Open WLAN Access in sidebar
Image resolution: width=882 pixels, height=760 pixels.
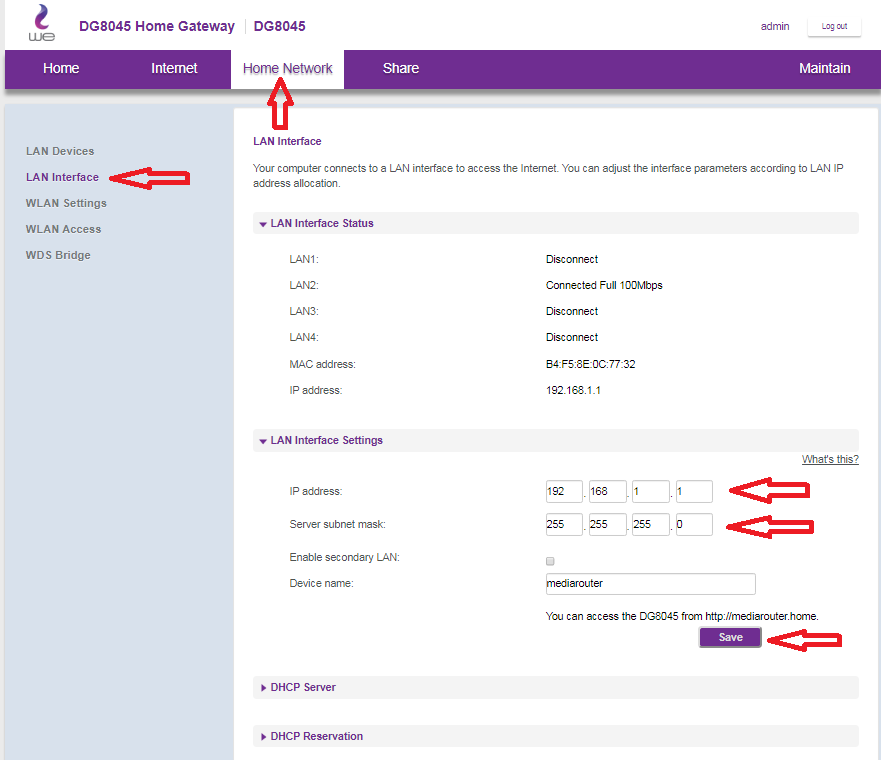click(63, 229)
